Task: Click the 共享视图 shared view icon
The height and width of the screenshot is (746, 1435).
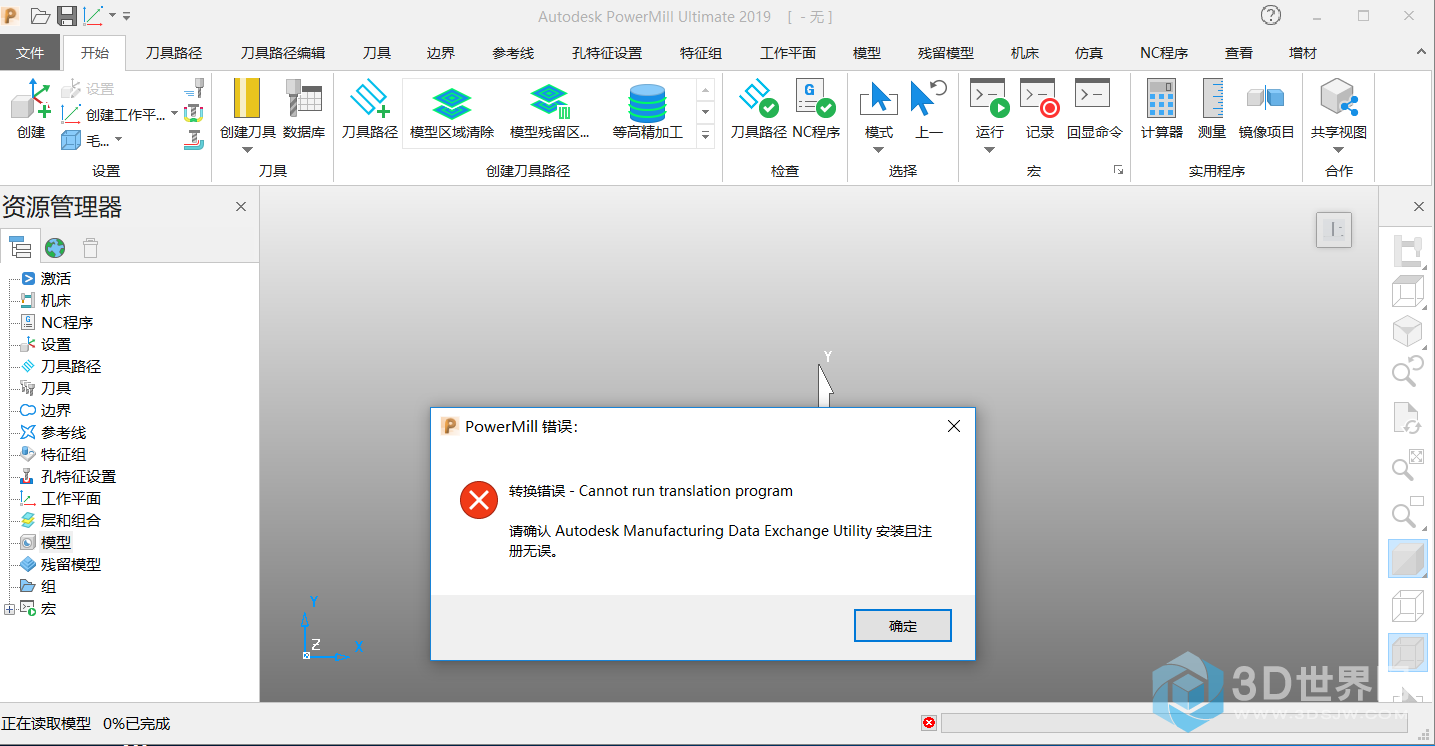Action: point(1338,98)
